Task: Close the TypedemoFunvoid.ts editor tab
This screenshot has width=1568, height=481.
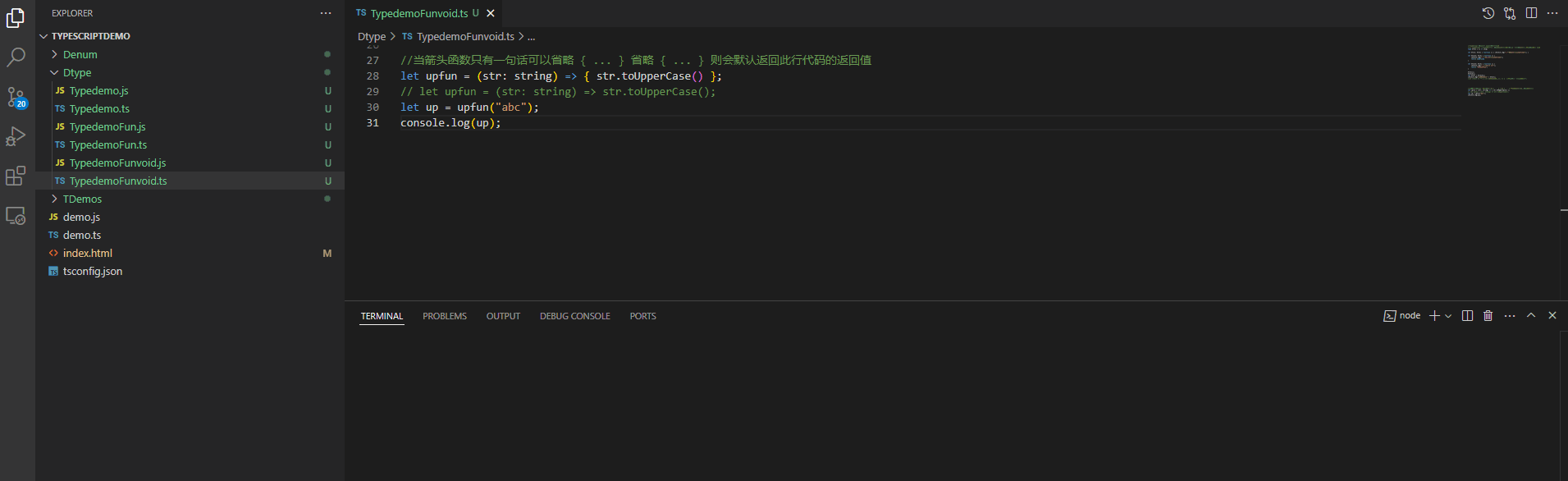Action: 491,13
